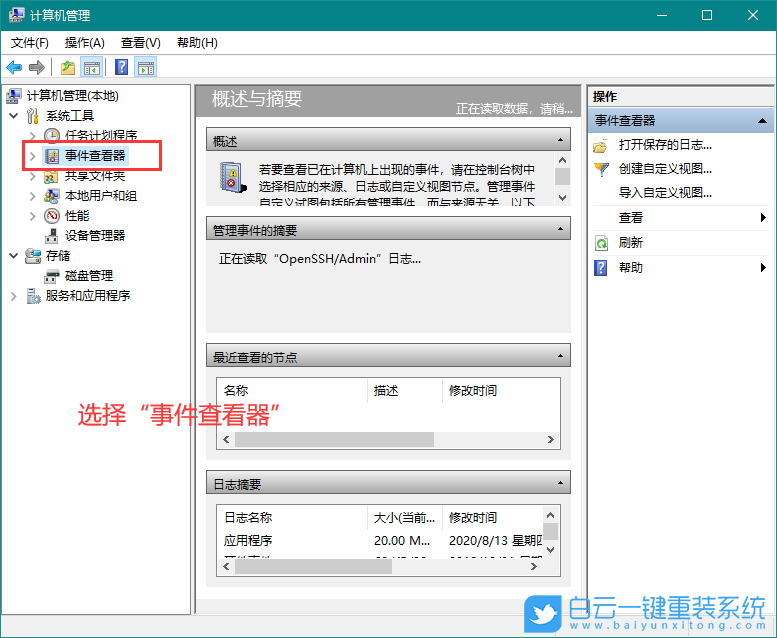Expand the 任务计划程序 node arrow
Image resolution: width=777 pixels, height=638 pixels.
[x=33, y=135]
